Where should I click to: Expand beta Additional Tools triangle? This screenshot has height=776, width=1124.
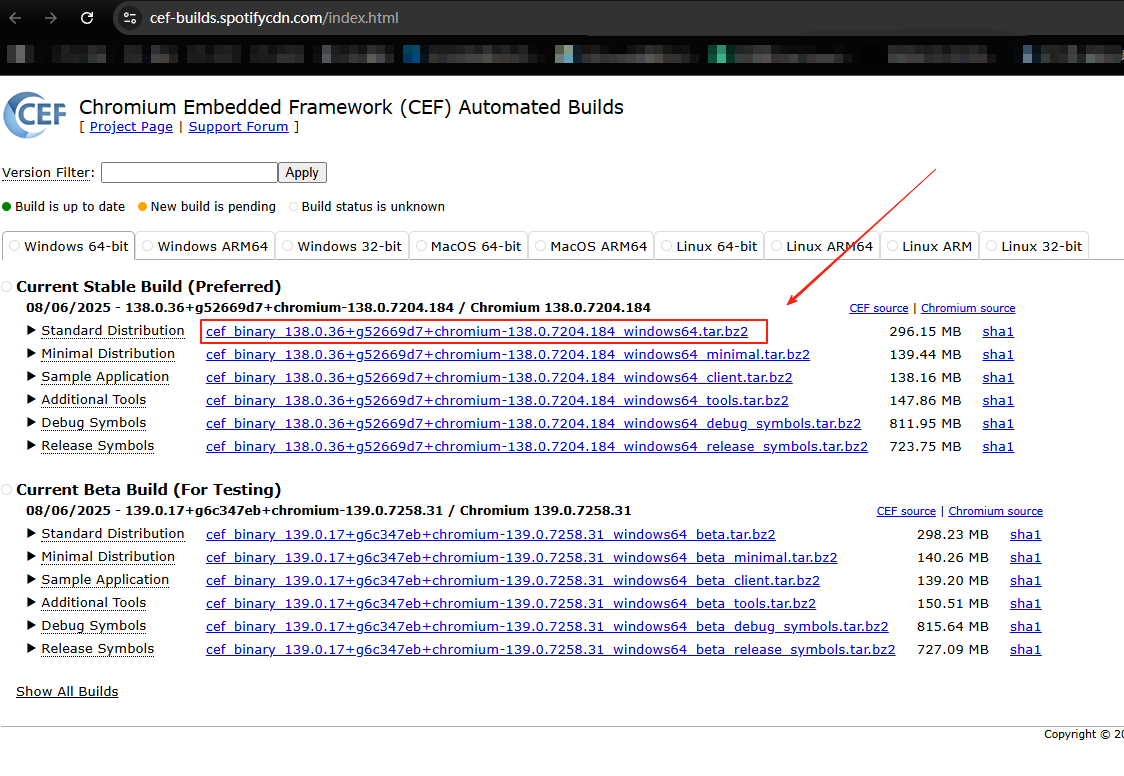[x=31, y=602]
